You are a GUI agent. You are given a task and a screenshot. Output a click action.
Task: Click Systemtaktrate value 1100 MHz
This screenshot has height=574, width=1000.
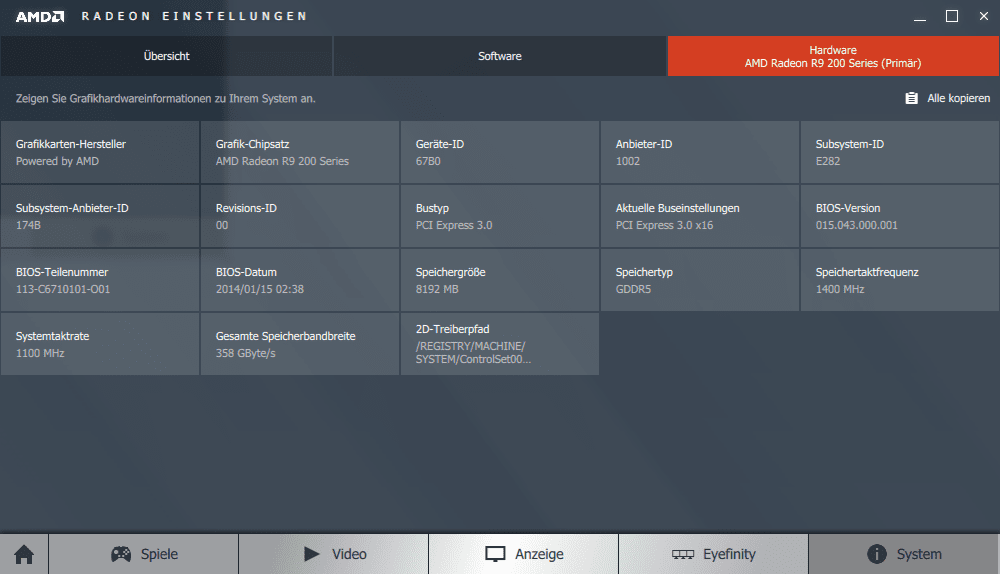point(40,353)
